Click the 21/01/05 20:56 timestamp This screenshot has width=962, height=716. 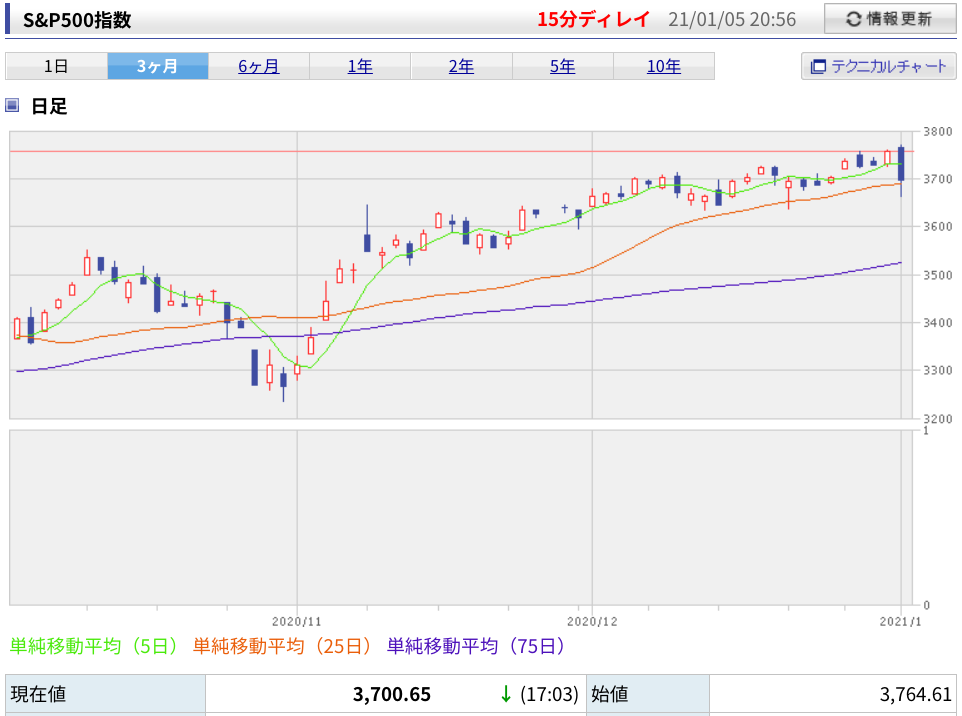click(x=732, y=20)
